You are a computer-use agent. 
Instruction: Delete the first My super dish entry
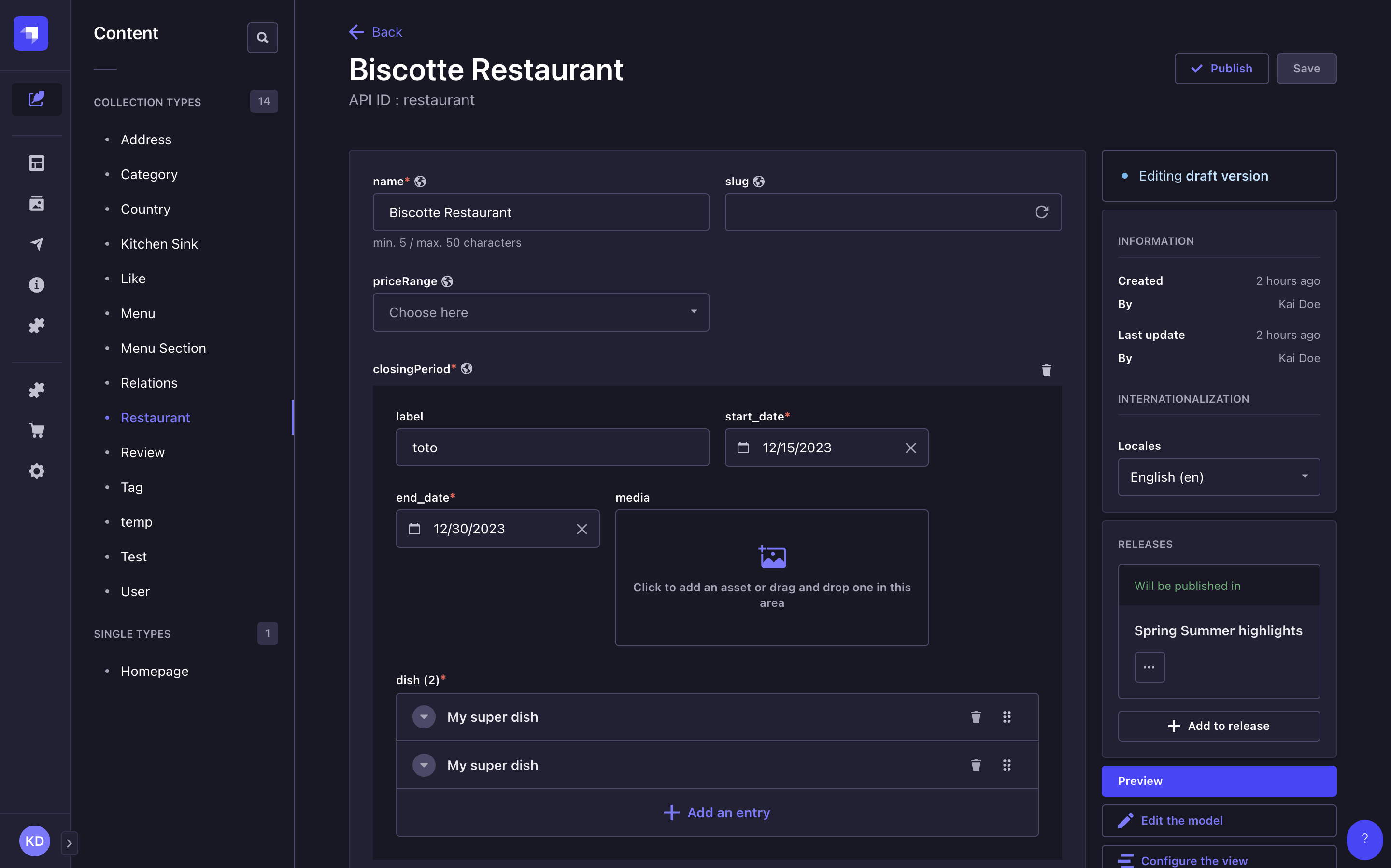(x=976, y=716)
